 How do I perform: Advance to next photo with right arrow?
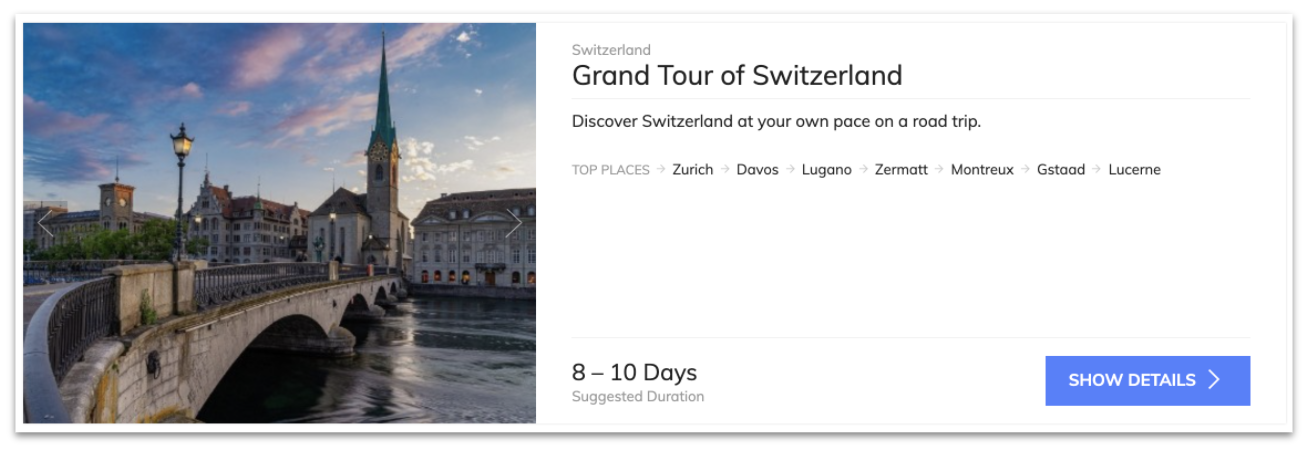(x=513, y=223)
